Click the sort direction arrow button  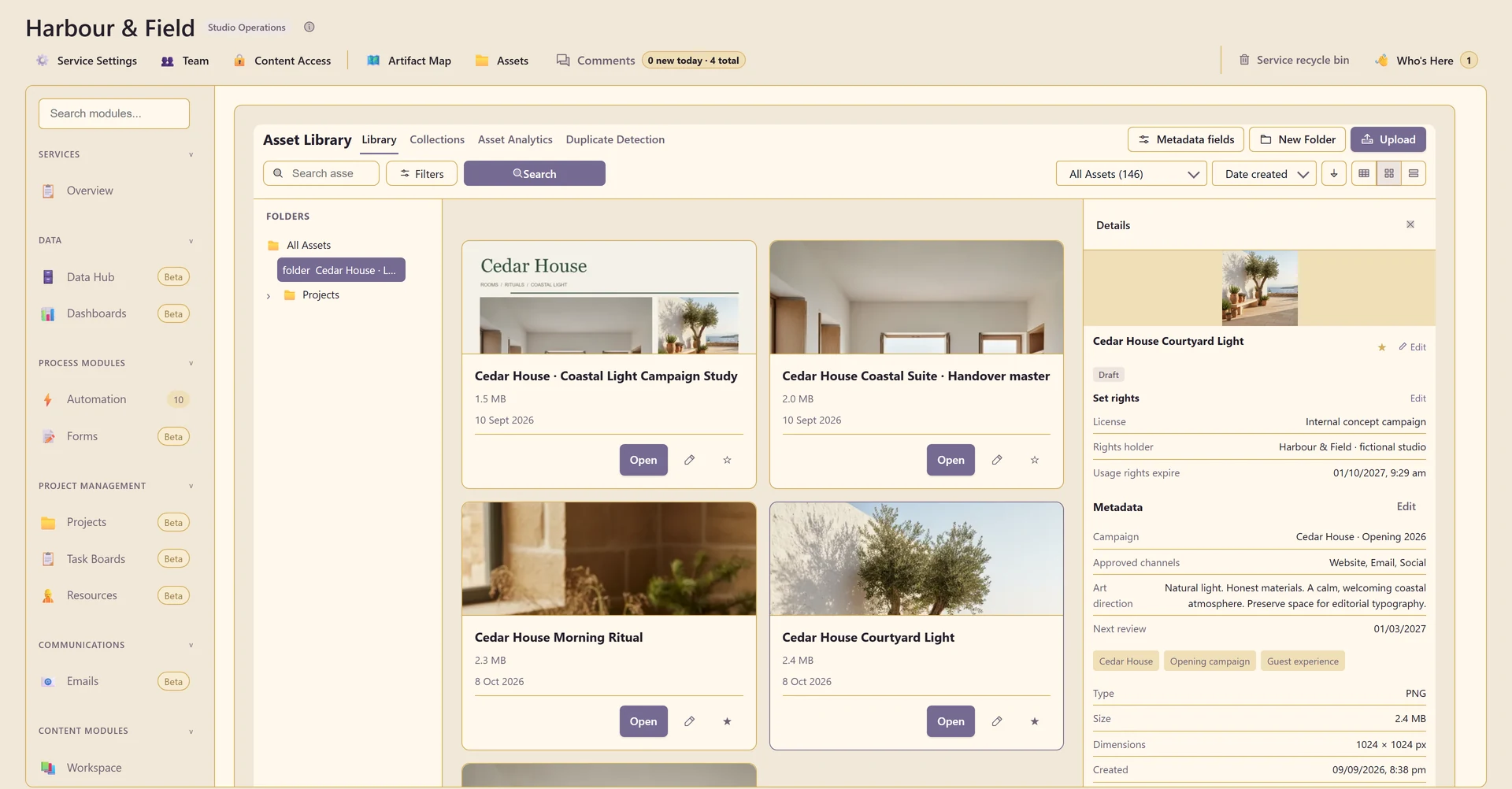click(1334, 173)
